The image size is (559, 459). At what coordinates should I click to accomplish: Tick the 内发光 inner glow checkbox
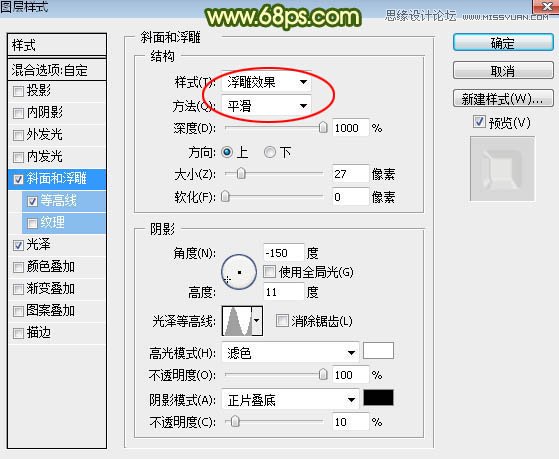click(x=18, y=157)
